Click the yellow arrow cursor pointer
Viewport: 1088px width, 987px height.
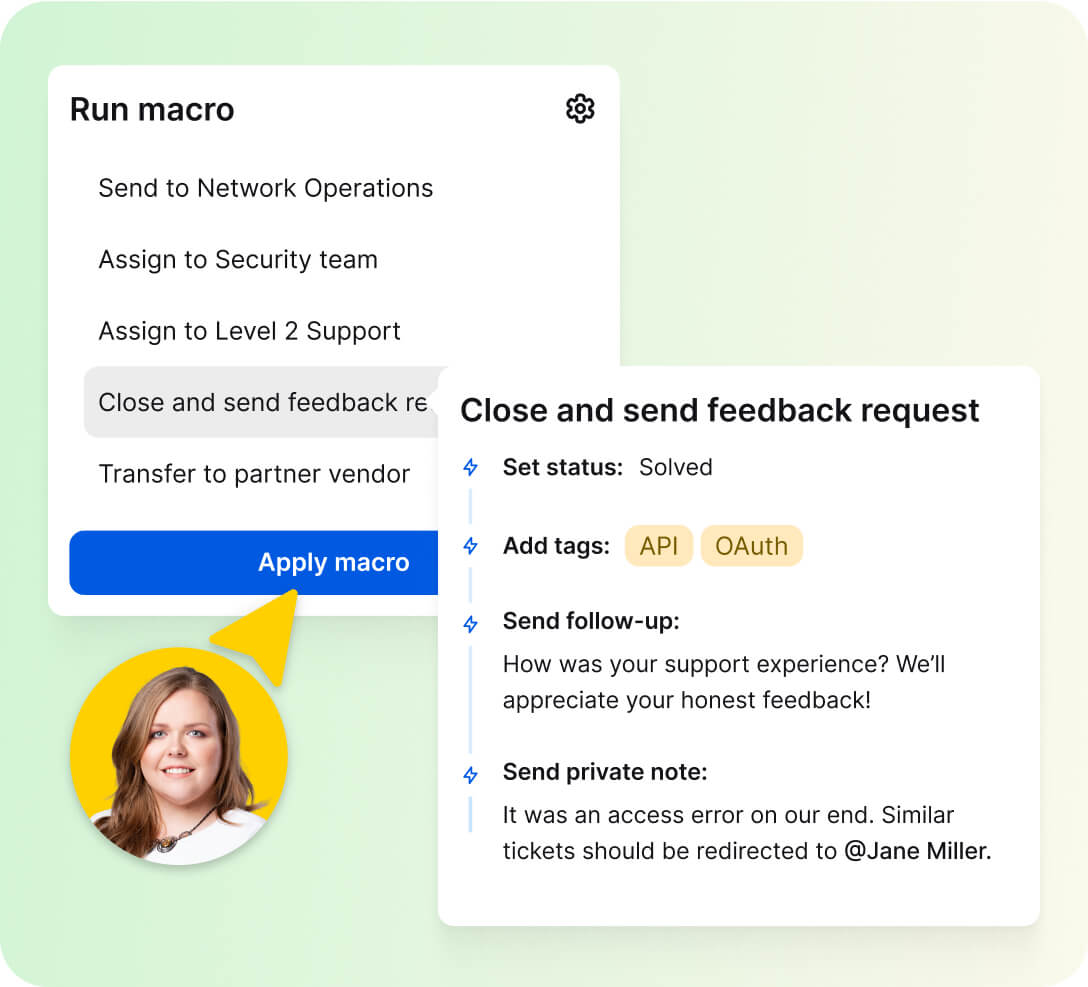[262, 632]
